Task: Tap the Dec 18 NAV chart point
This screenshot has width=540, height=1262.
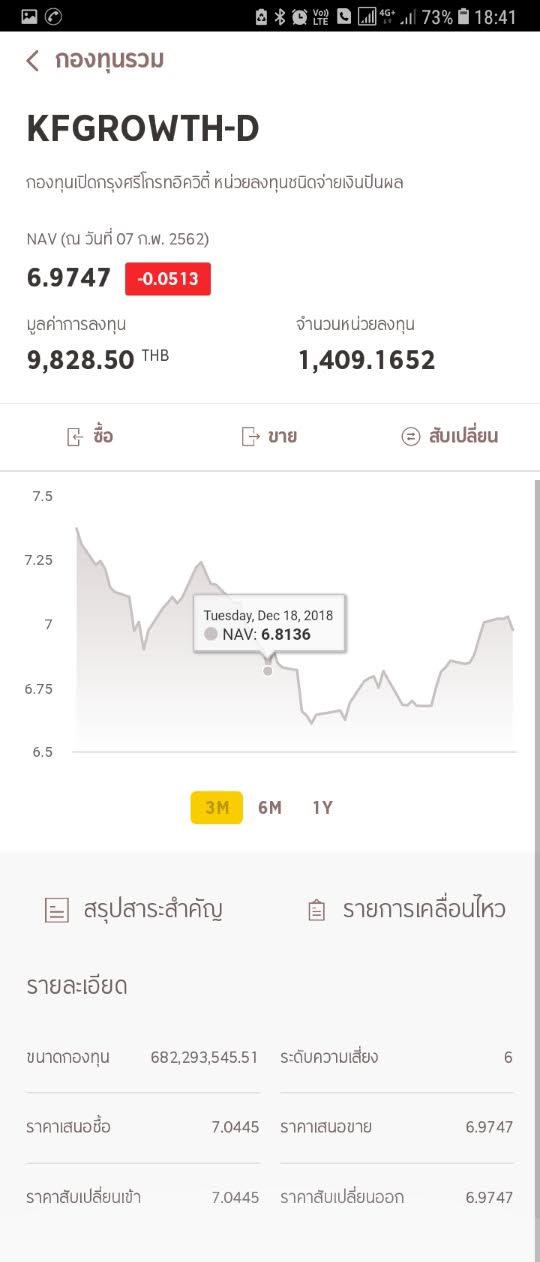Action: coord(268,671)
